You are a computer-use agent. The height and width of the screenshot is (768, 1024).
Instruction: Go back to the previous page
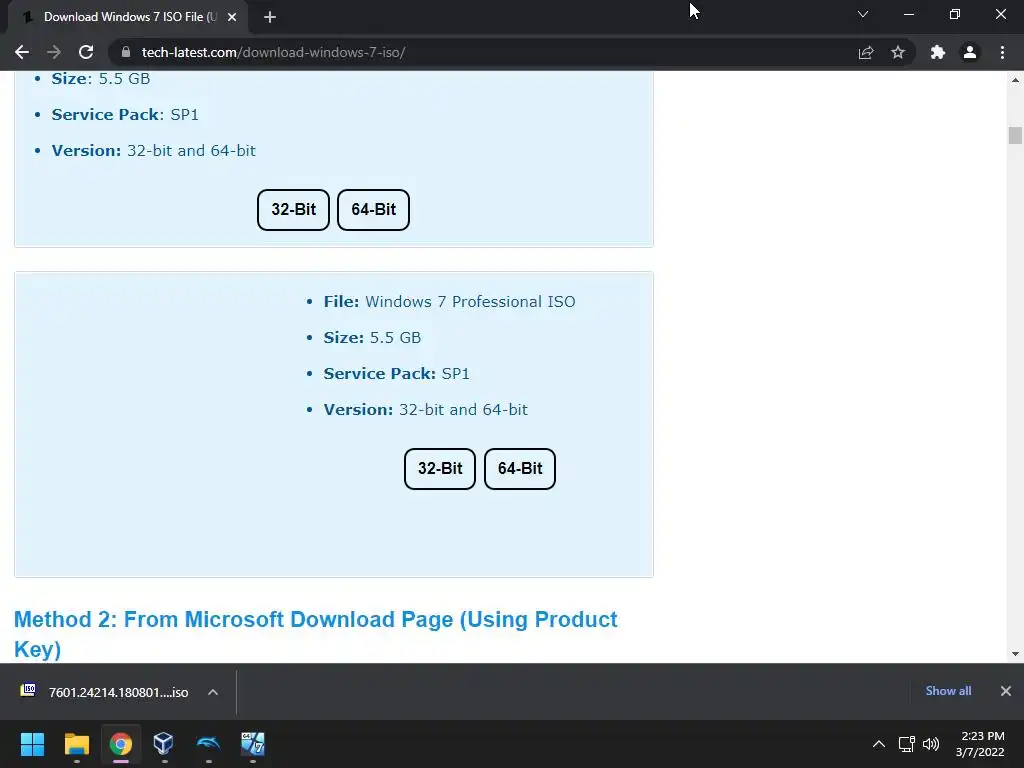coord(22,52)
